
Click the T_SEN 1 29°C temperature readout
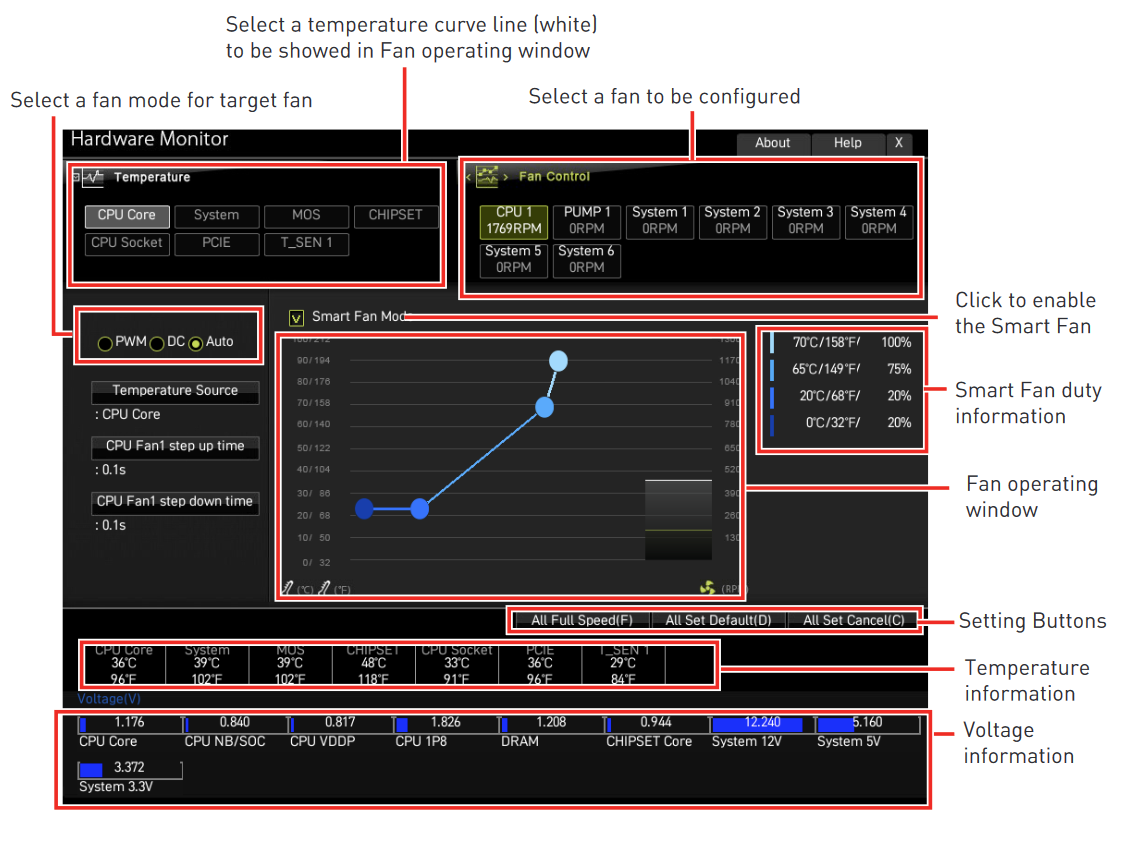(x=623, y=664)
